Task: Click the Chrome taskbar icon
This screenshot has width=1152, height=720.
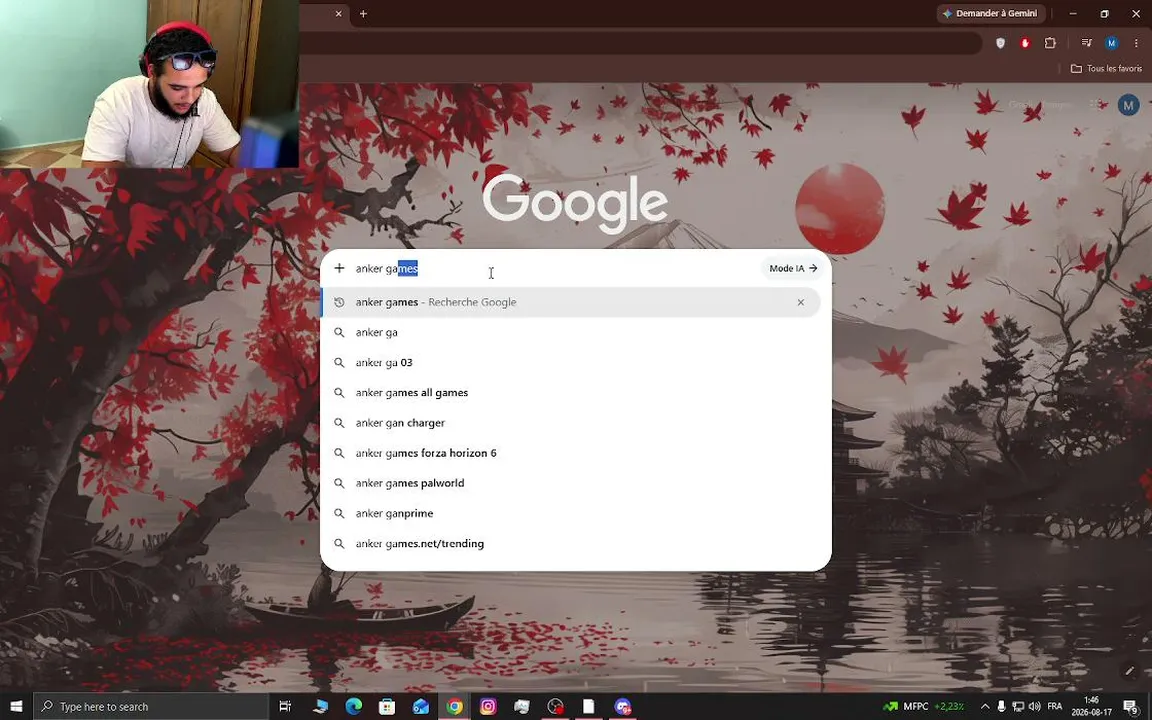Action: [454, 706]
